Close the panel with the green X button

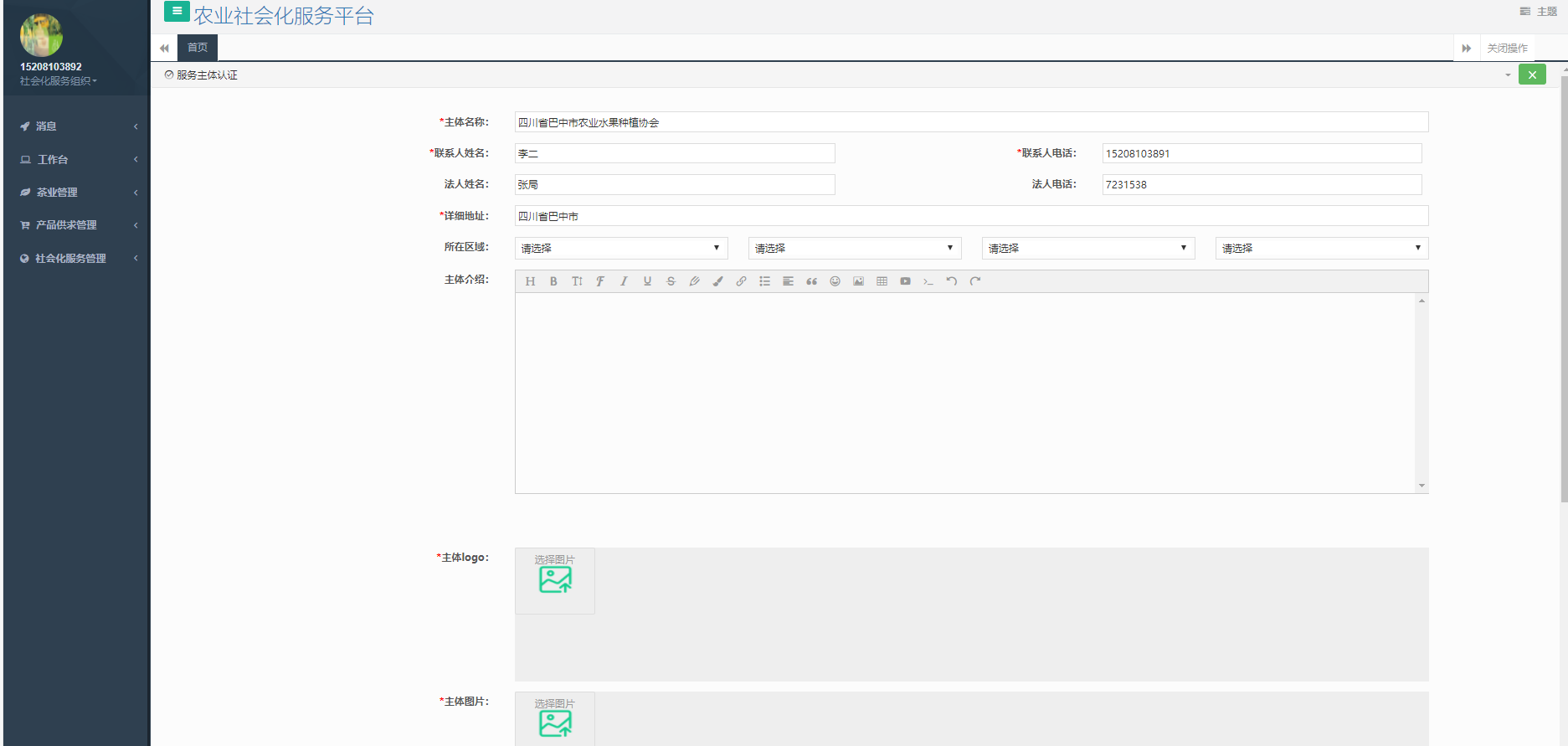[x=1532, y=75]
